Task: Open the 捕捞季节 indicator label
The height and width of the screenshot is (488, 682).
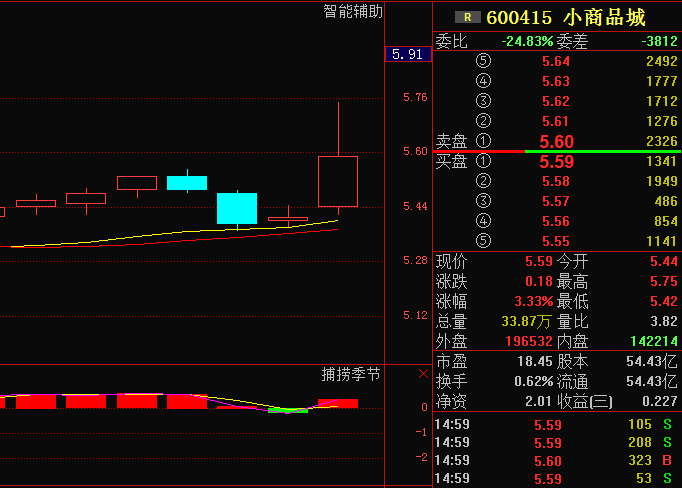Action: (x=351, y=374)
